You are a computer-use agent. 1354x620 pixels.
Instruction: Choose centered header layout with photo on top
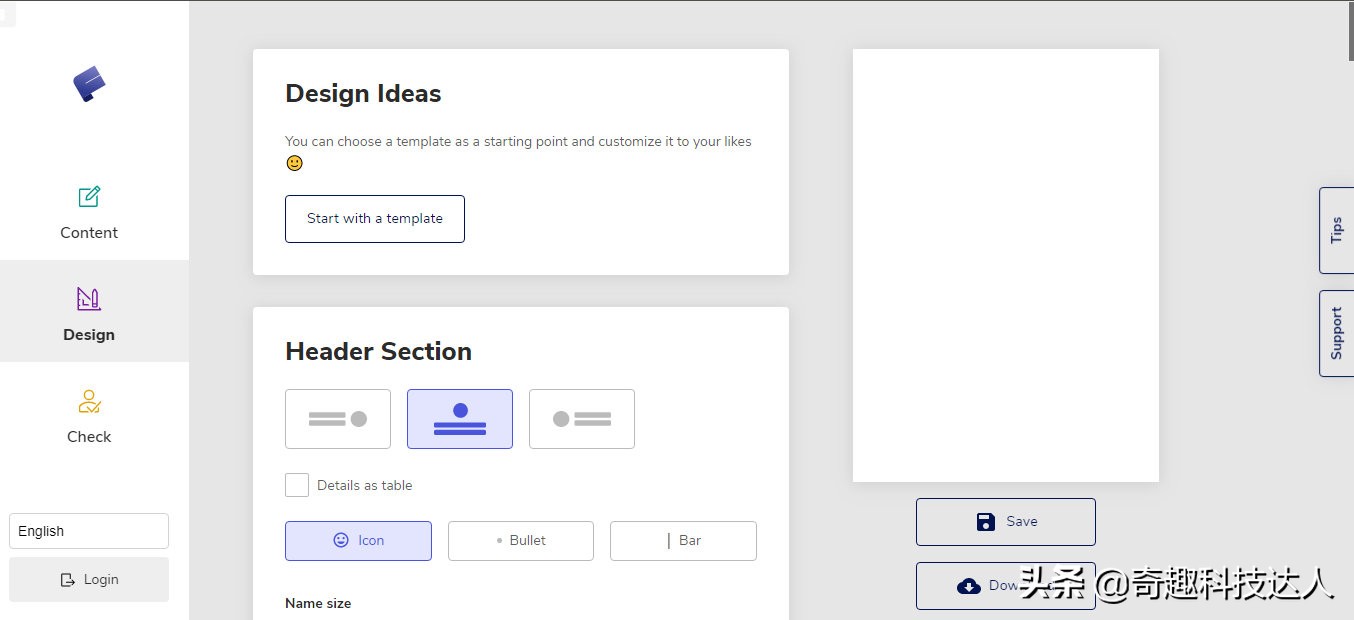pos(460,419)
